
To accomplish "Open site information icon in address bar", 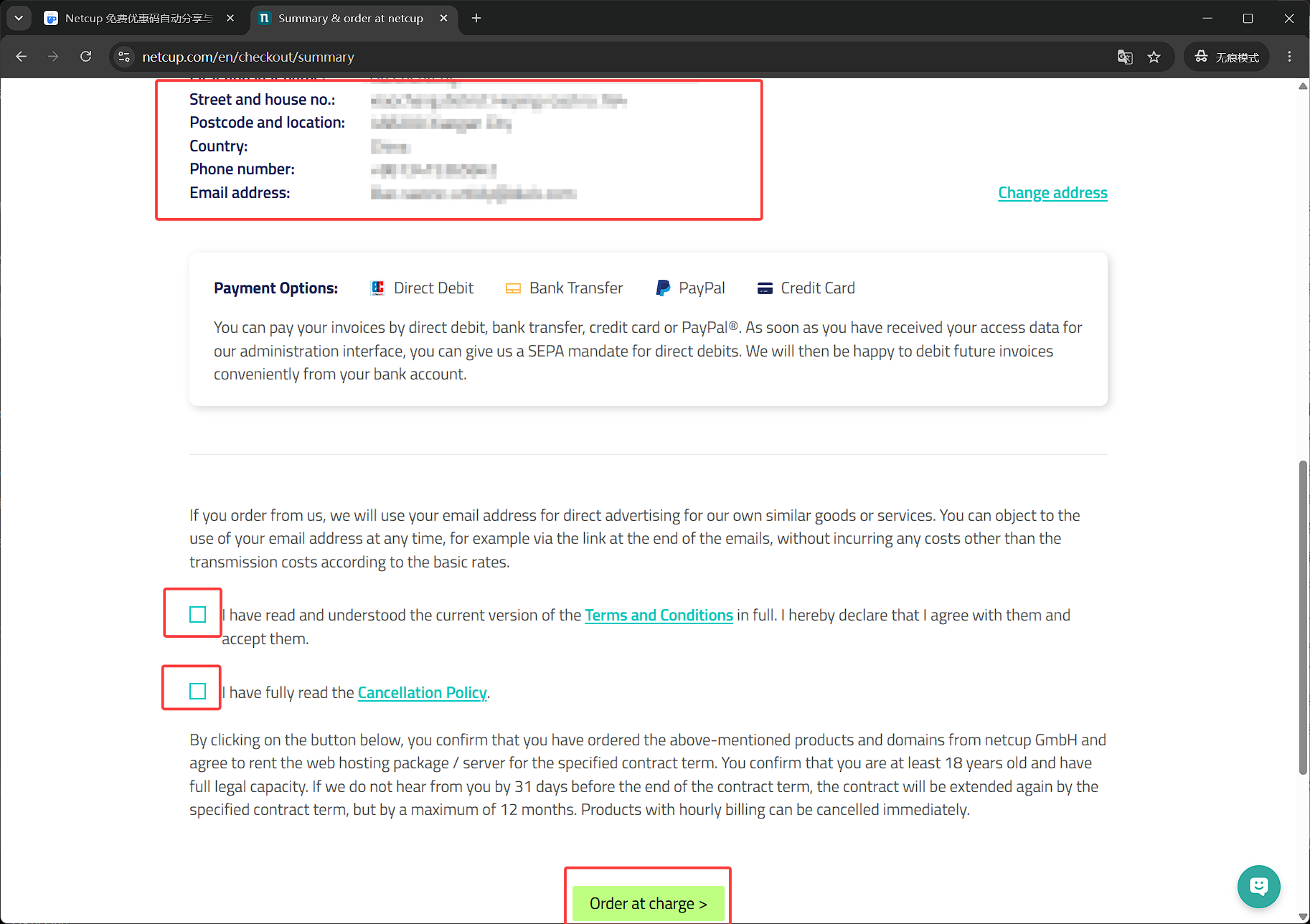I will pyautogui.click(x=124, y=57).
